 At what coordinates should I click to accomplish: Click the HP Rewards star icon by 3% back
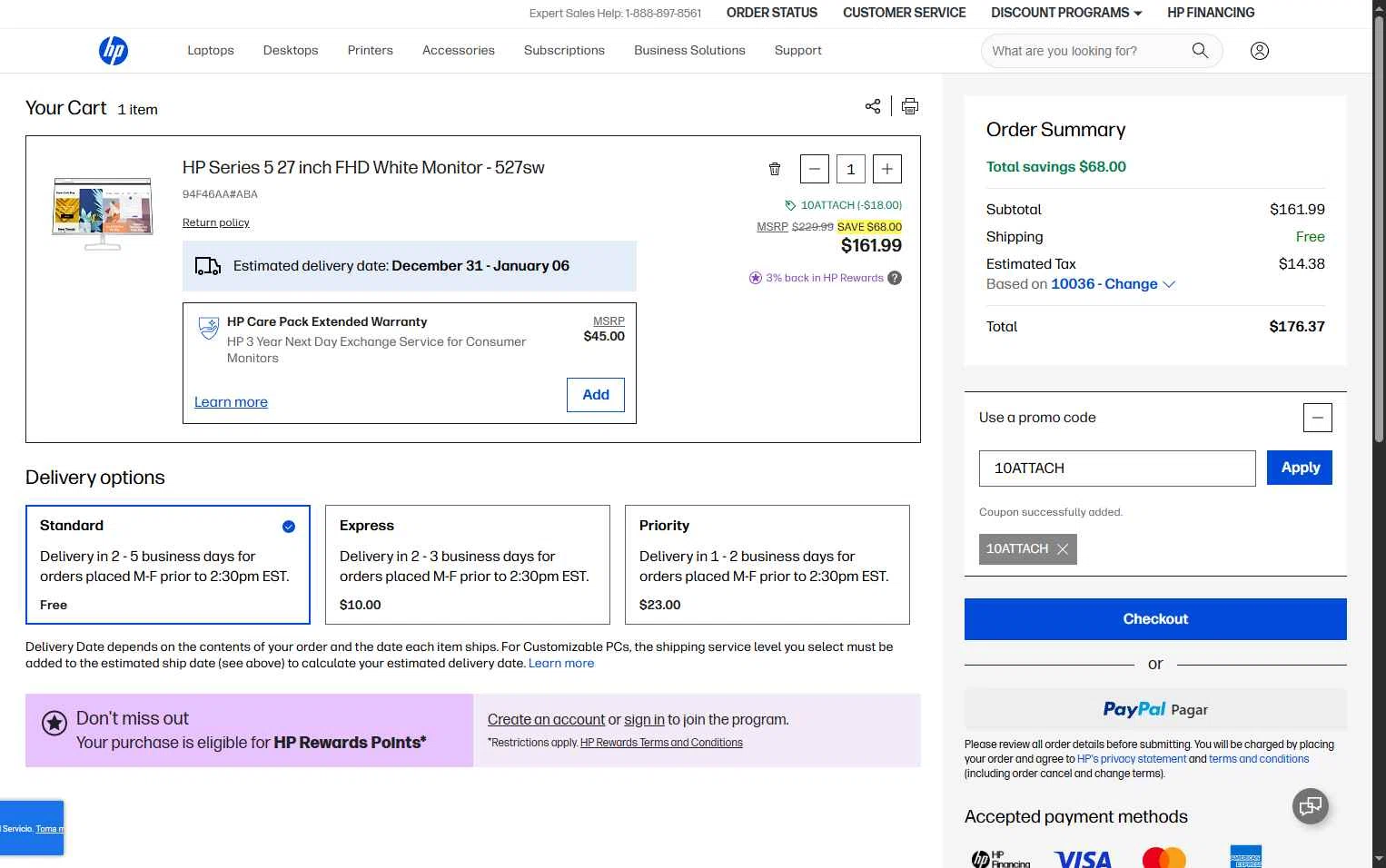[x=756, y=278]
